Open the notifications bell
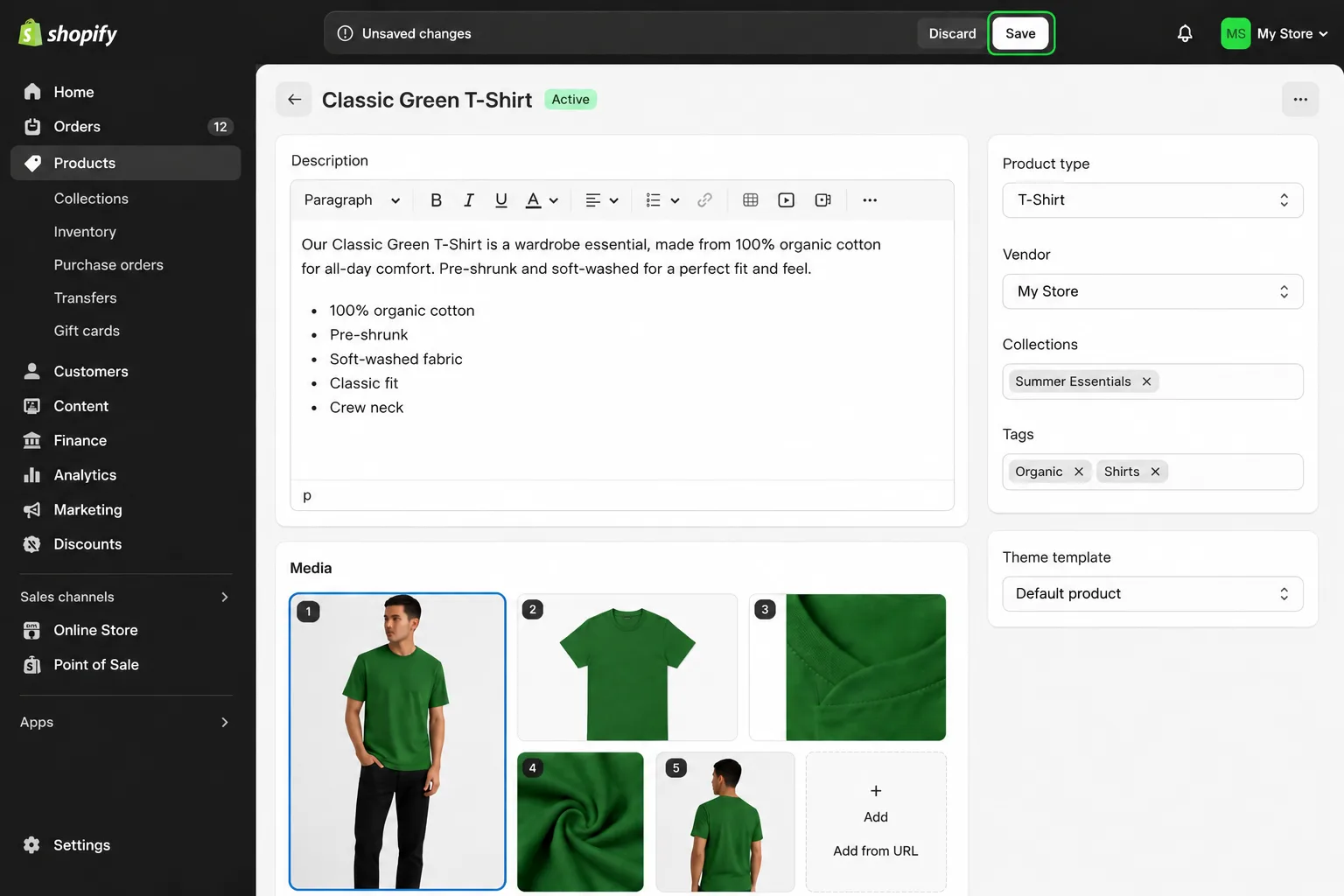Screen dimensions: 1344x896 coord(1185,33)
